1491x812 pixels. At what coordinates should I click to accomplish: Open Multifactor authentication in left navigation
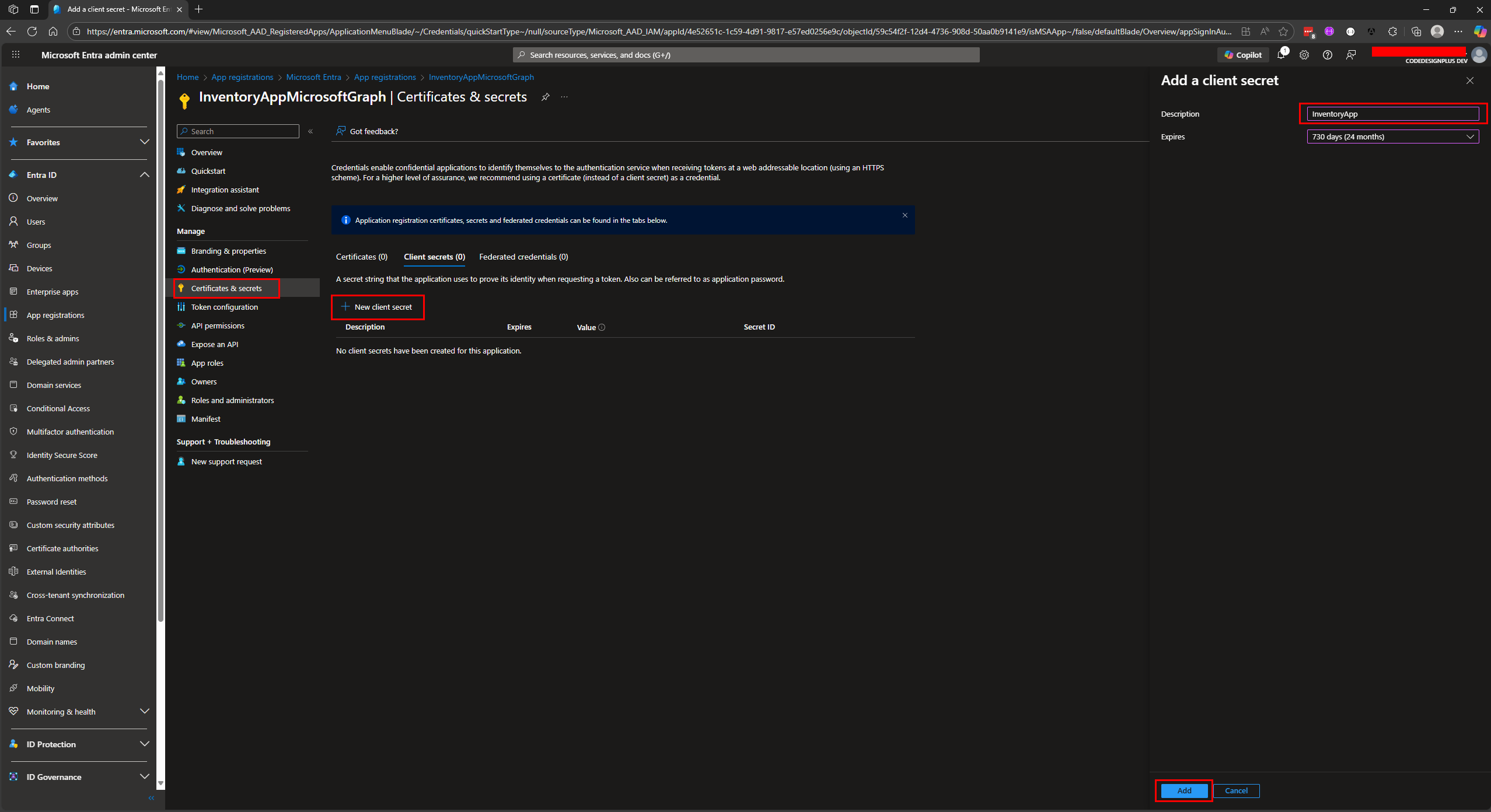coord(70,432)
